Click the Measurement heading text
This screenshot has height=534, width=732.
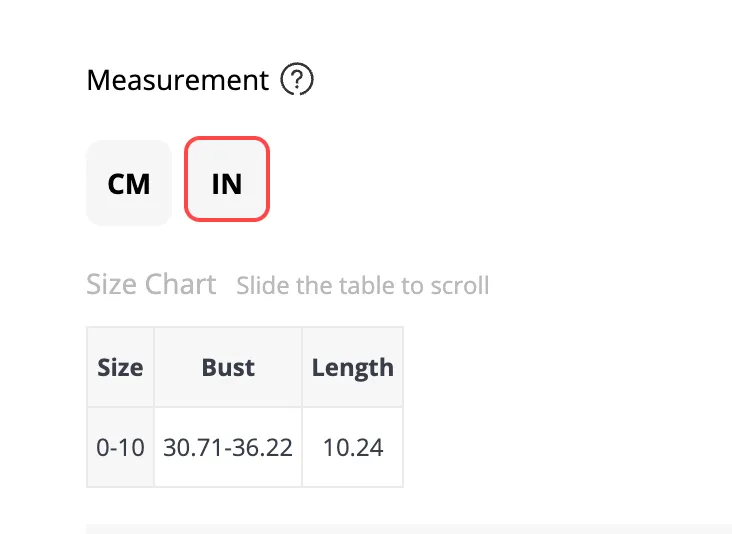[177, 80]
